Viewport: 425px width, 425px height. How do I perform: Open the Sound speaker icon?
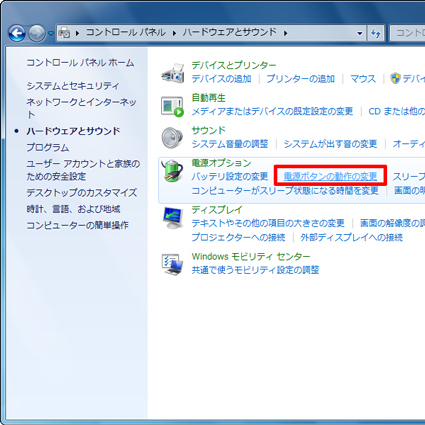pos(172,137)
